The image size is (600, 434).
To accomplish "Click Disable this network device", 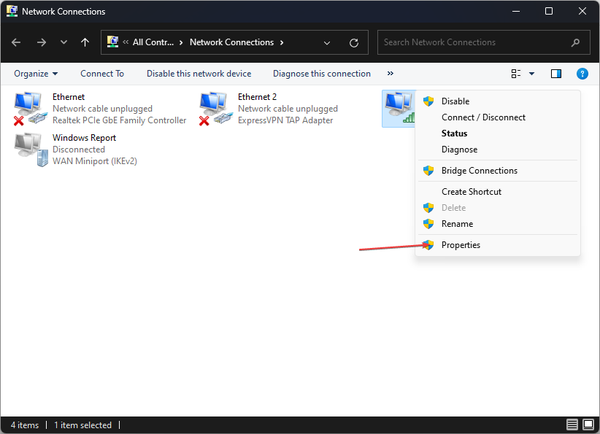I will [199, 73].
